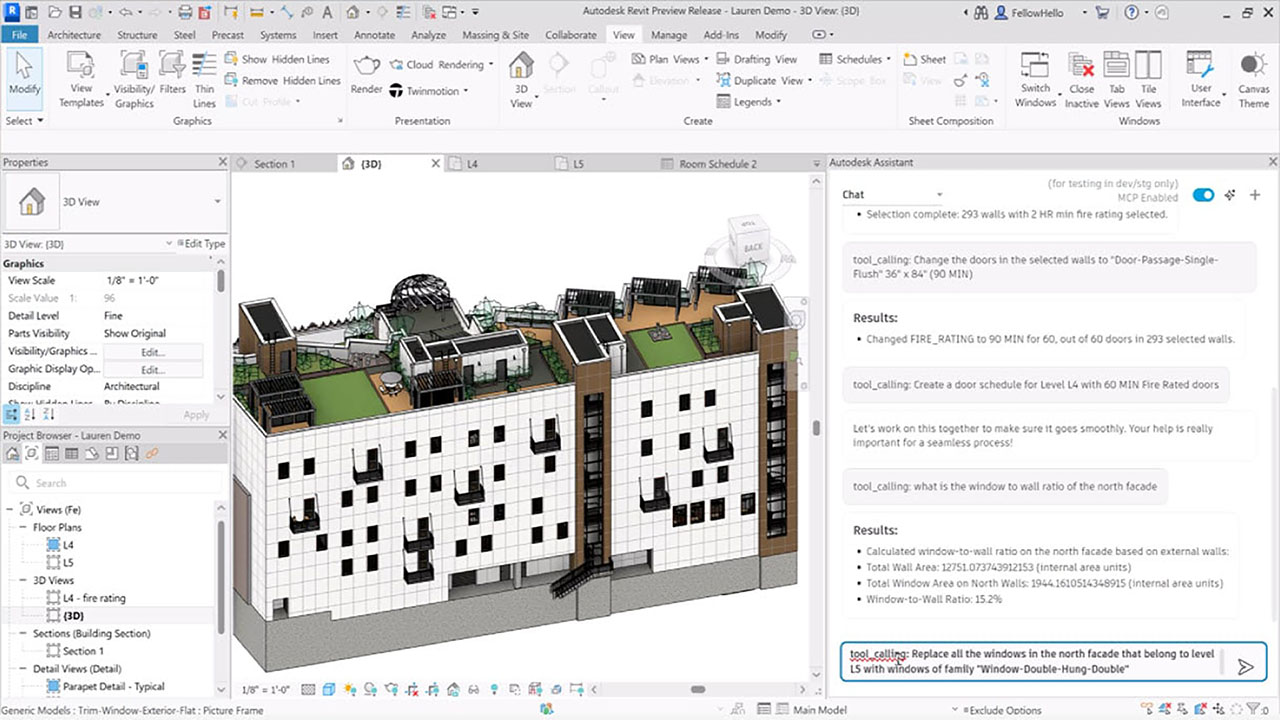Expand Sections (Building Section) in Project Browser
This screenshot has width=1280, height=720.
[x=22, y=633]
